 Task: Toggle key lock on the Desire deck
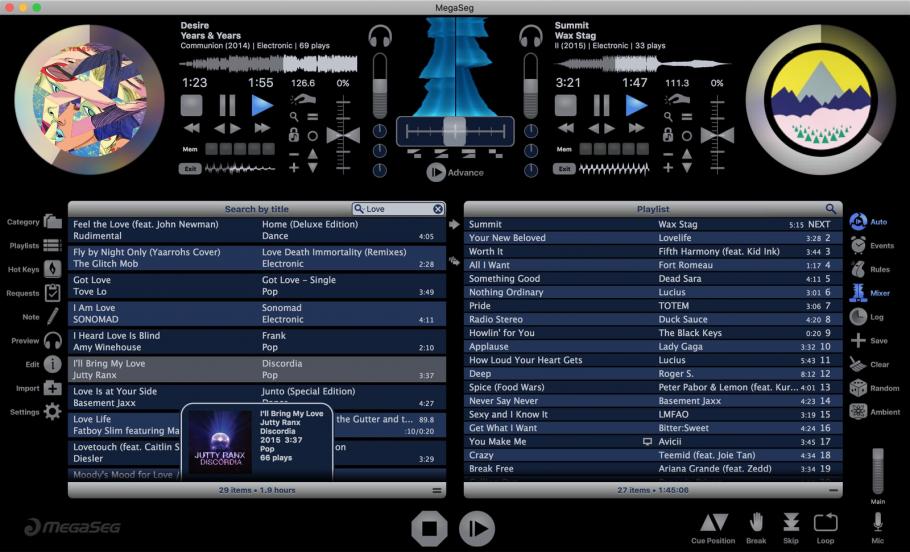[x=294, y=135]
